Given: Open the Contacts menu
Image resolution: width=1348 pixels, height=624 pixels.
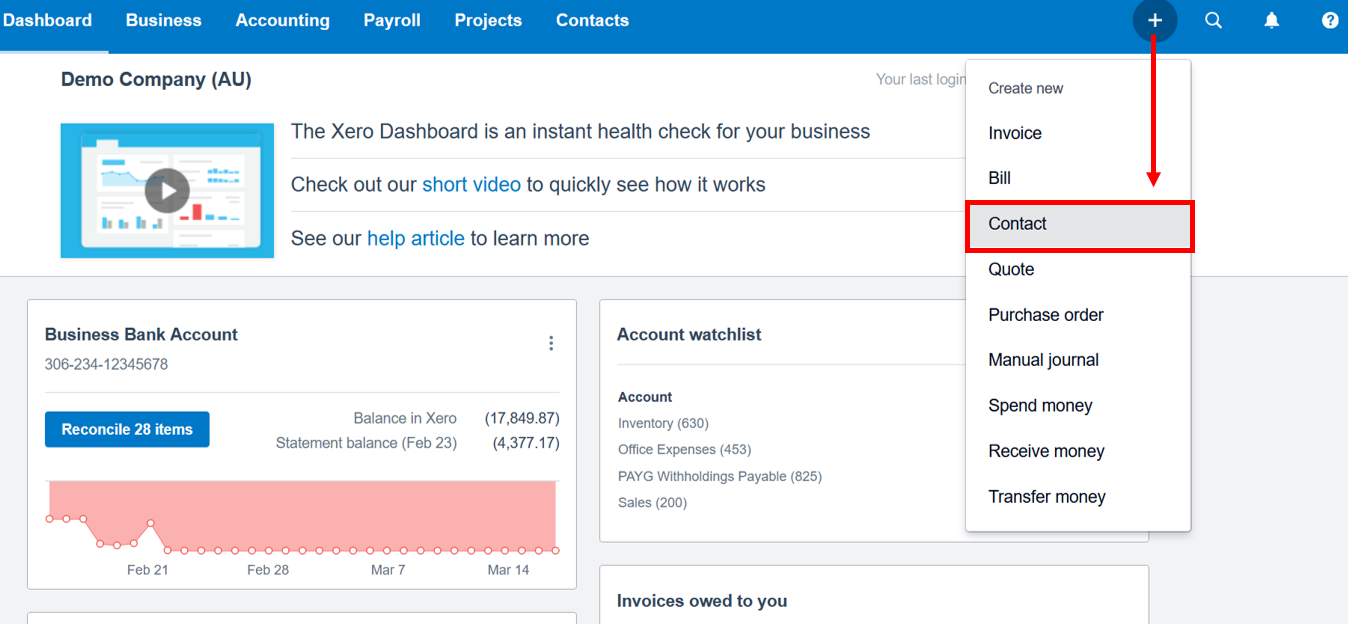Looking at the screenshot, I should 592,20.
